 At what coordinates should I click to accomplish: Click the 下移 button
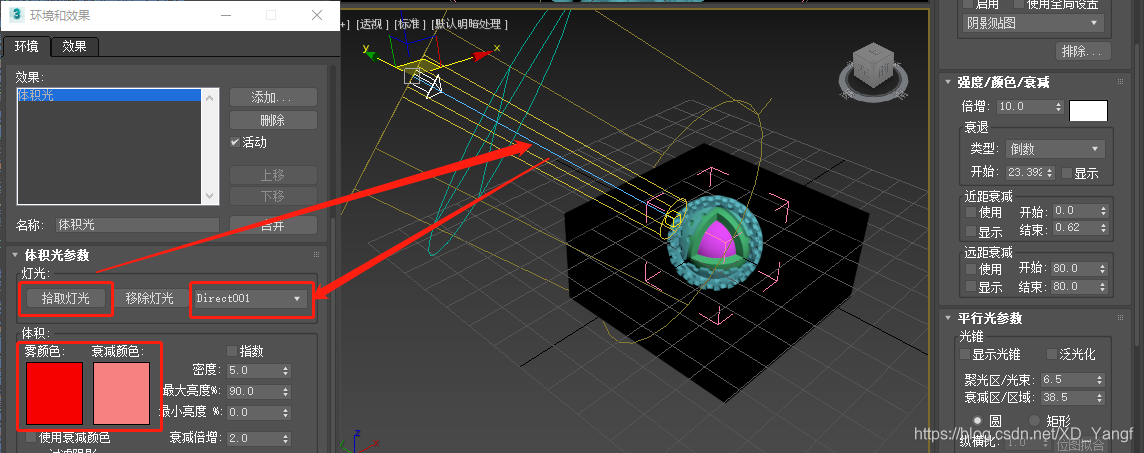point(273,196)
